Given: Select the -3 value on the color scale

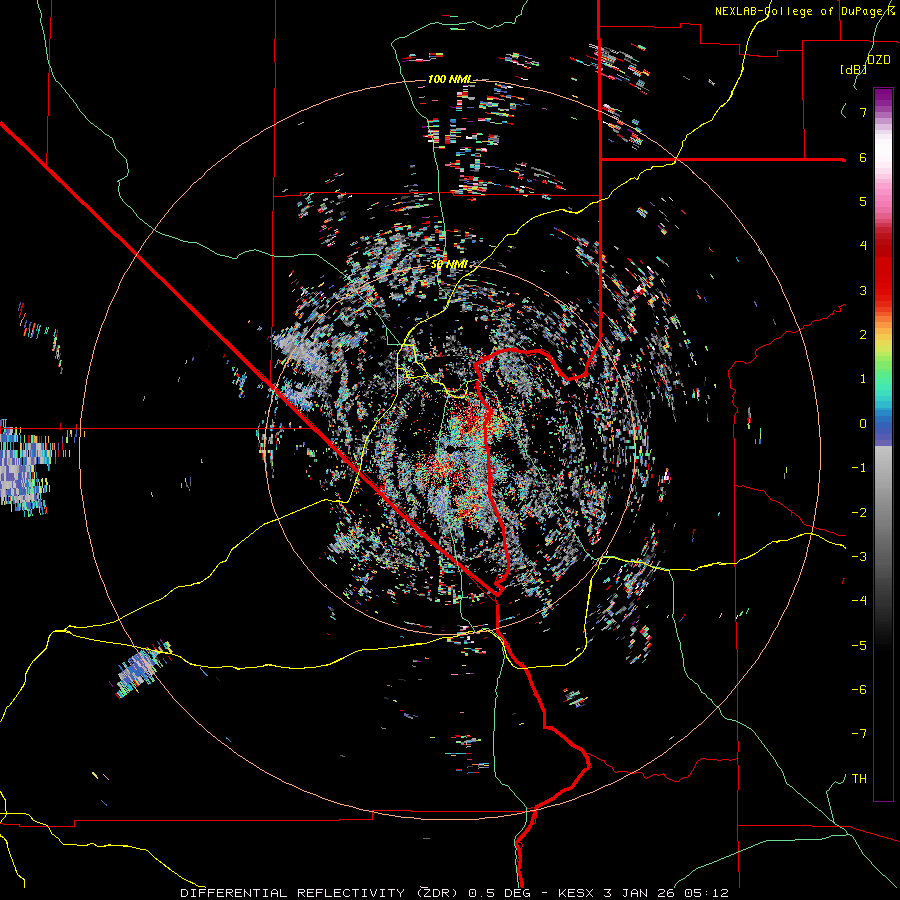Looking at the screenshot, I should [859, 557].
